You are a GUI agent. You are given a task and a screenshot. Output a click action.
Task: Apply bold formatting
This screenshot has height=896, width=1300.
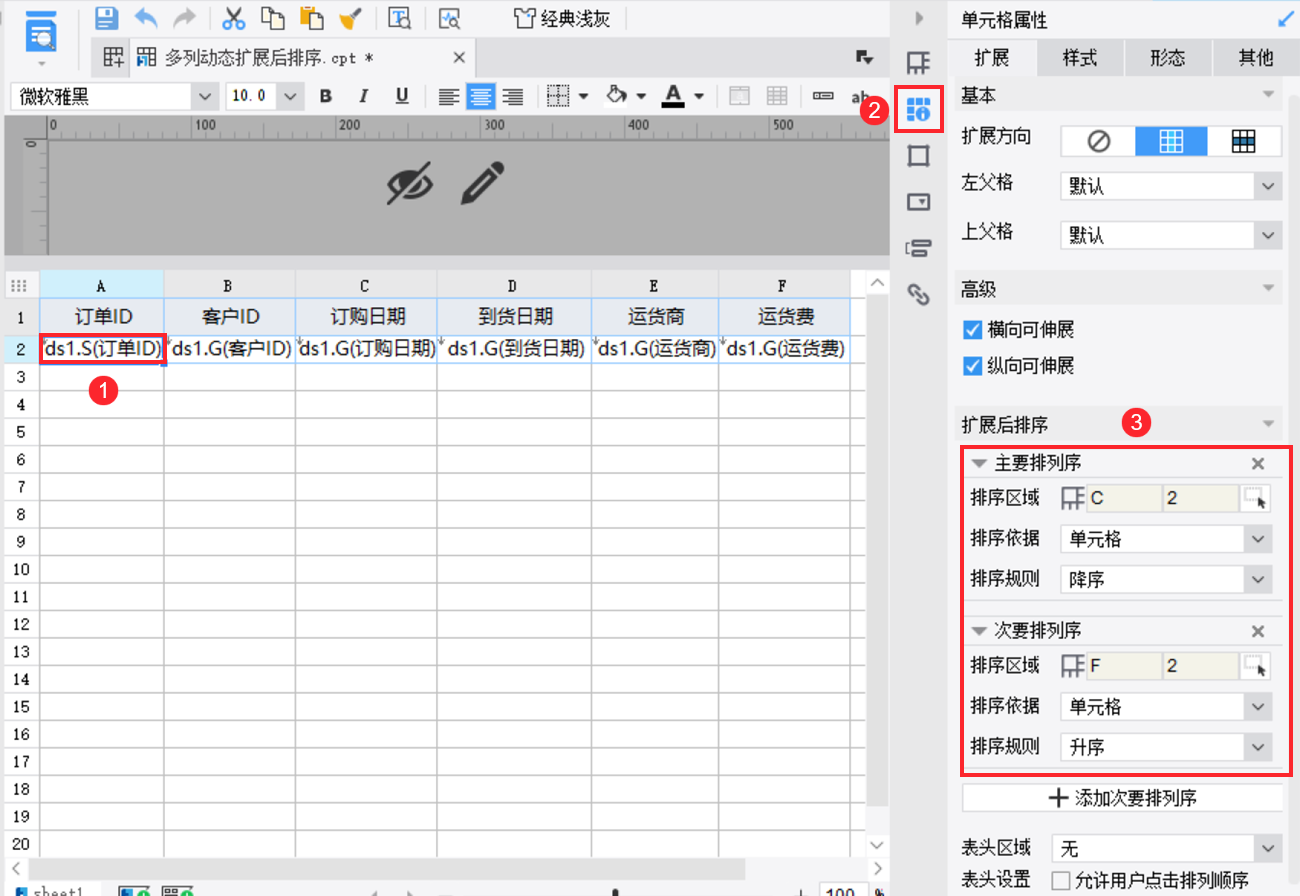click(x=325, y=96)
